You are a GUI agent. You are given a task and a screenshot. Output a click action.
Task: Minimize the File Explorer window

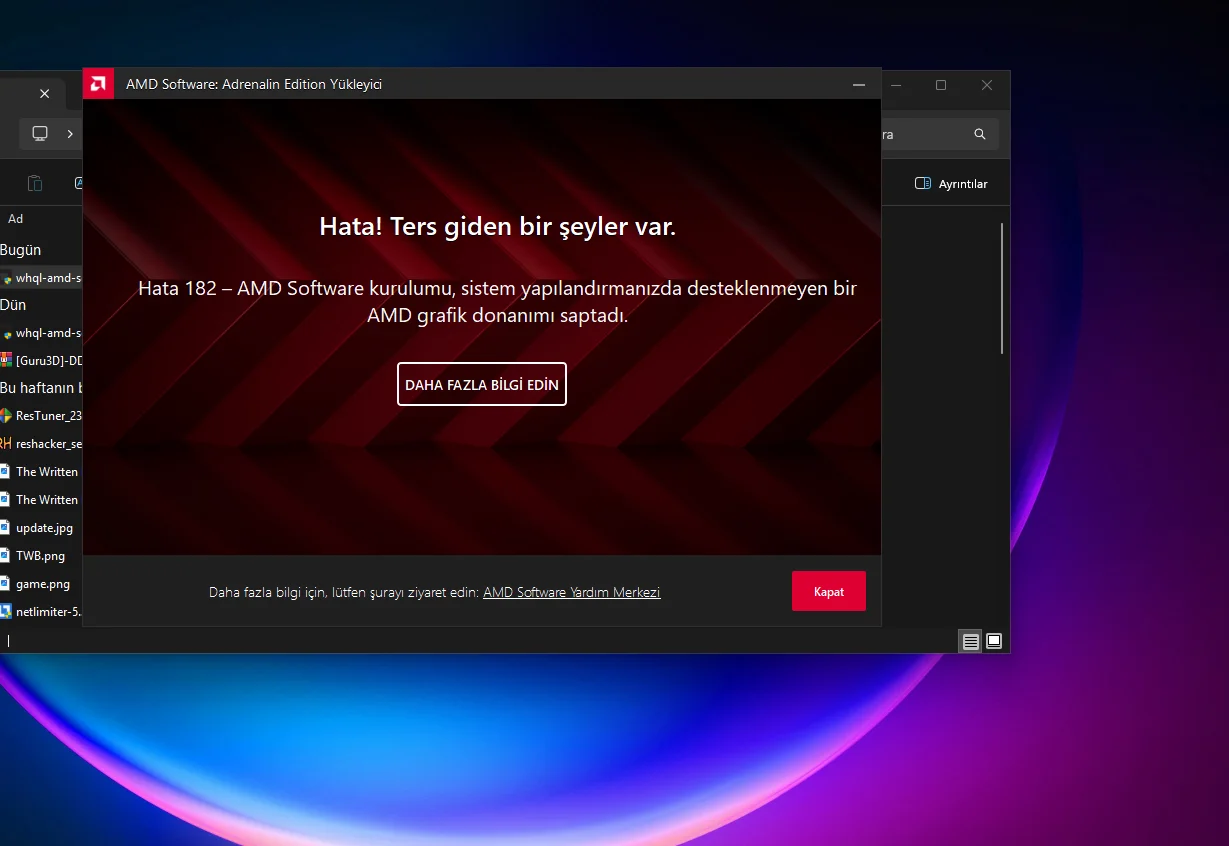click(x=895, y=86)
